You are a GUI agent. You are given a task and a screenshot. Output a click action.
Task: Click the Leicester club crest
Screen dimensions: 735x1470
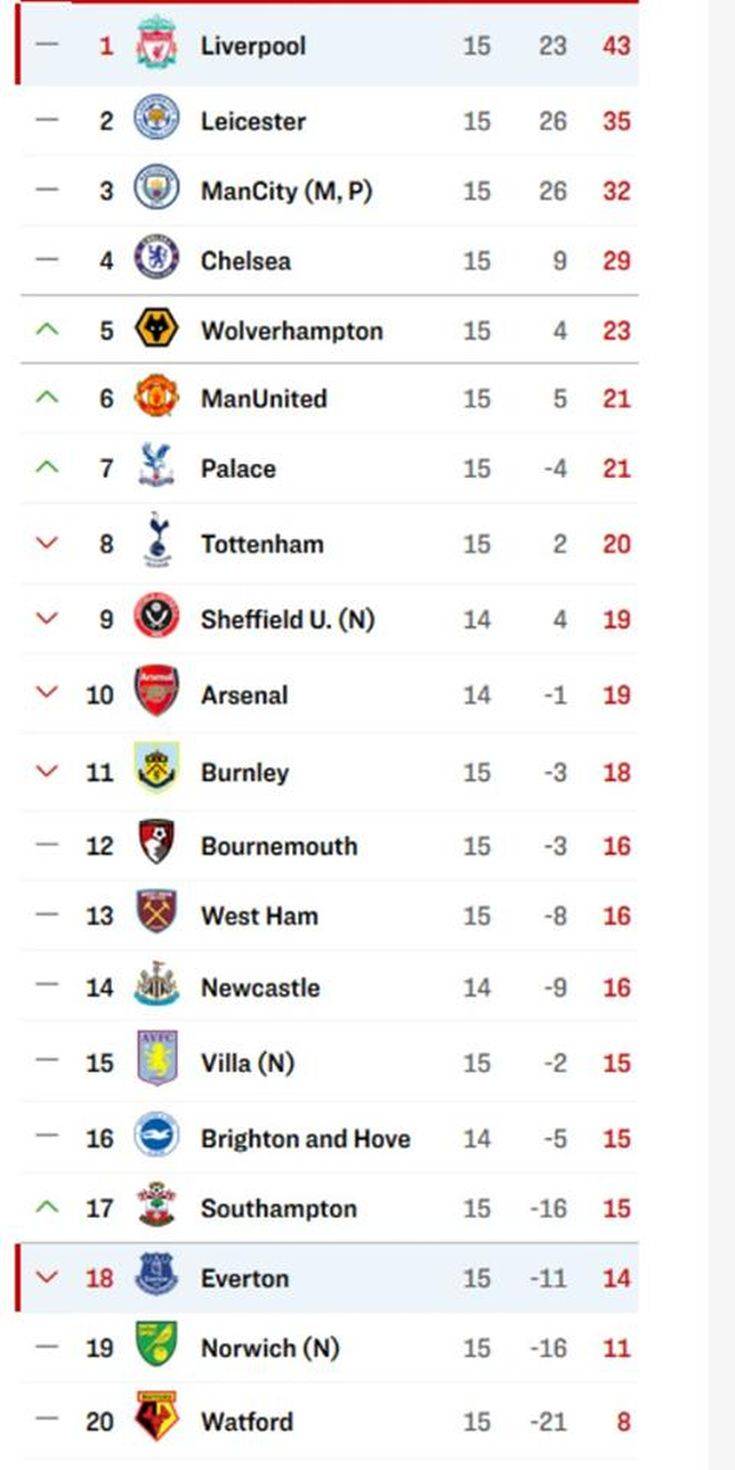coord(157,119)
